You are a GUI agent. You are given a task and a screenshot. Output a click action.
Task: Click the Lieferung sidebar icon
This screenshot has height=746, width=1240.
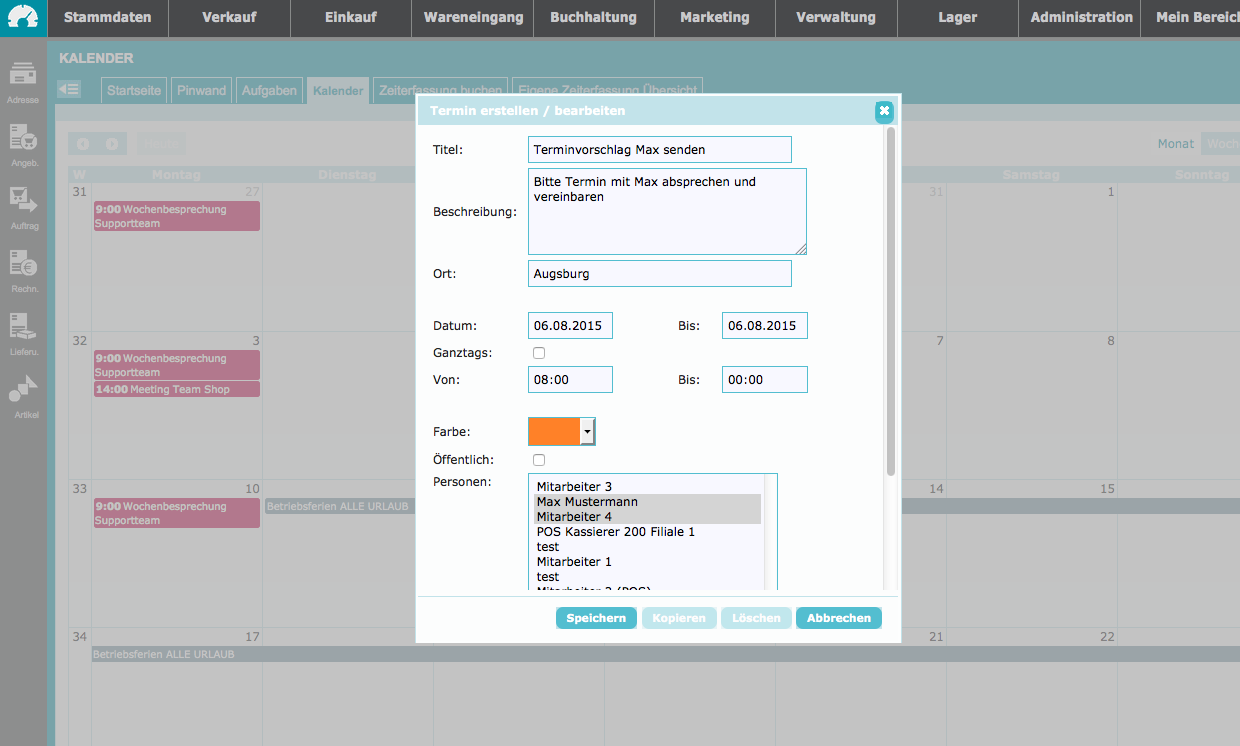coord(23,327)
